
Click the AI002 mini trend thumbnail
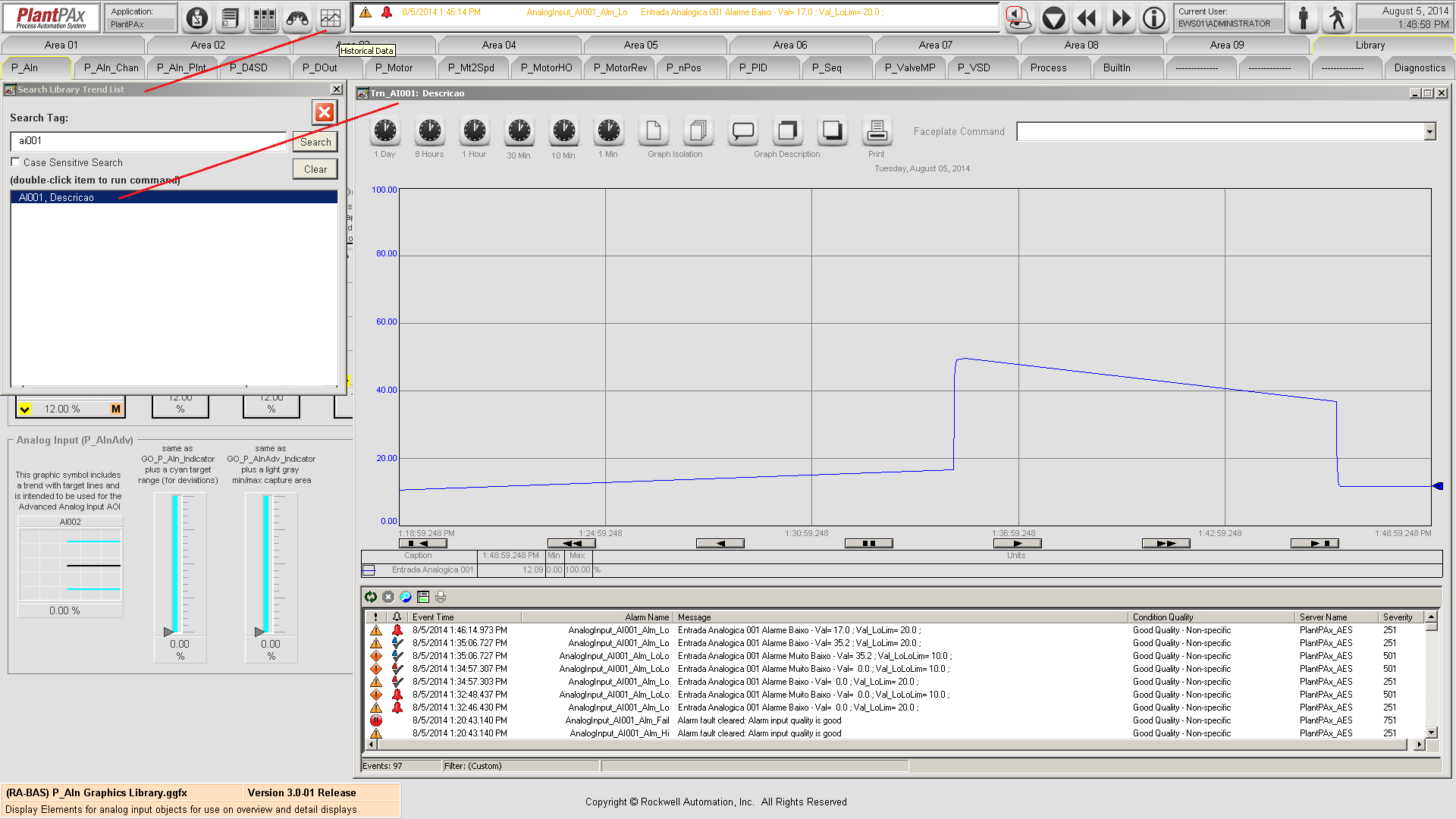[70, 565]
